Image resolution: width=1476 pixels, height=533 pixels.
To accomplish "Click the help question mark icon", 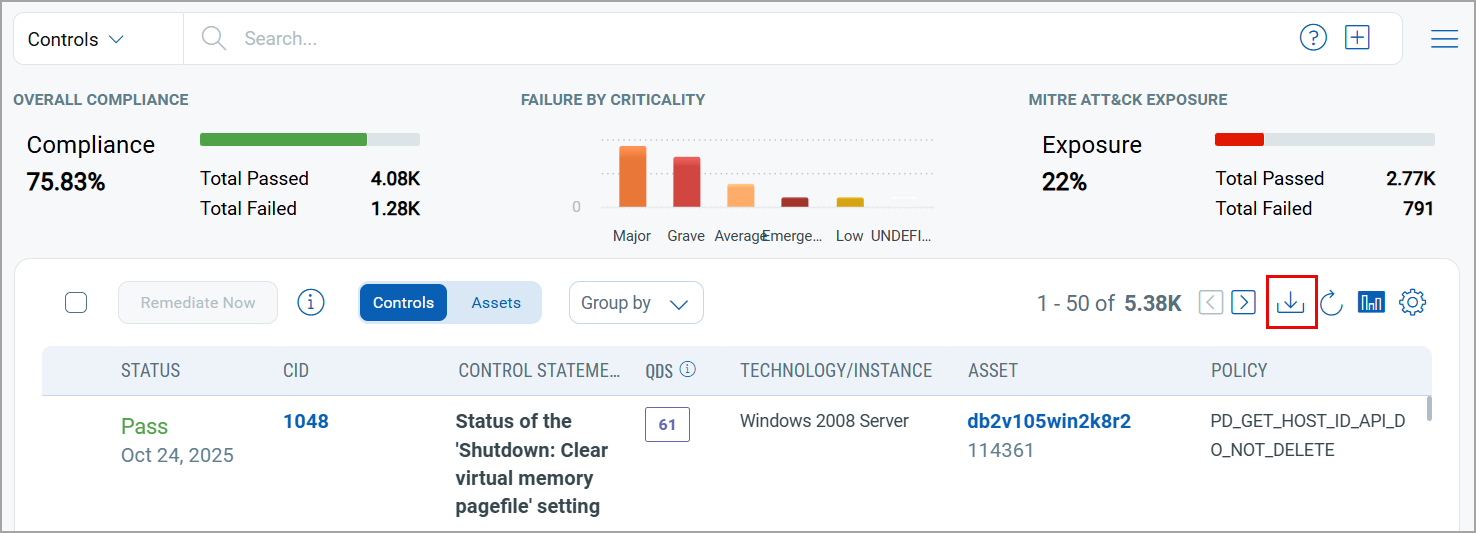I will coord(1313,38).
